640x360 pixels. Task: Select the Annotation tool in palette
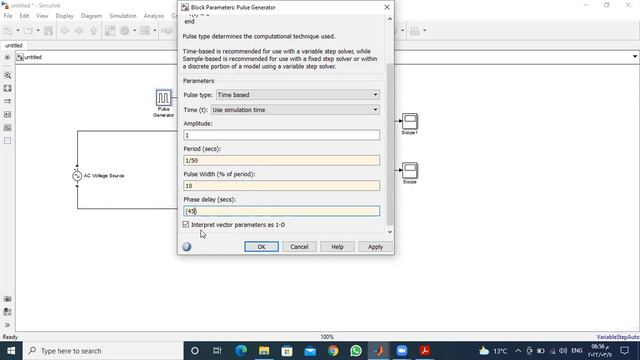(7, 115)
